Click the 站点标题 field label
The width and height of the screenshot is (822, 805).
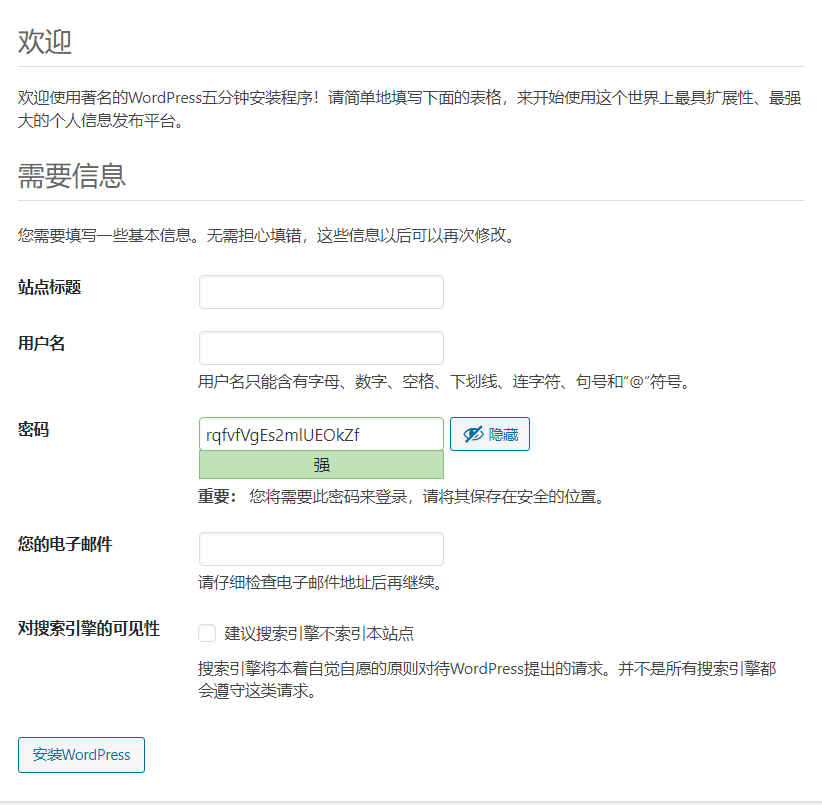49,287
